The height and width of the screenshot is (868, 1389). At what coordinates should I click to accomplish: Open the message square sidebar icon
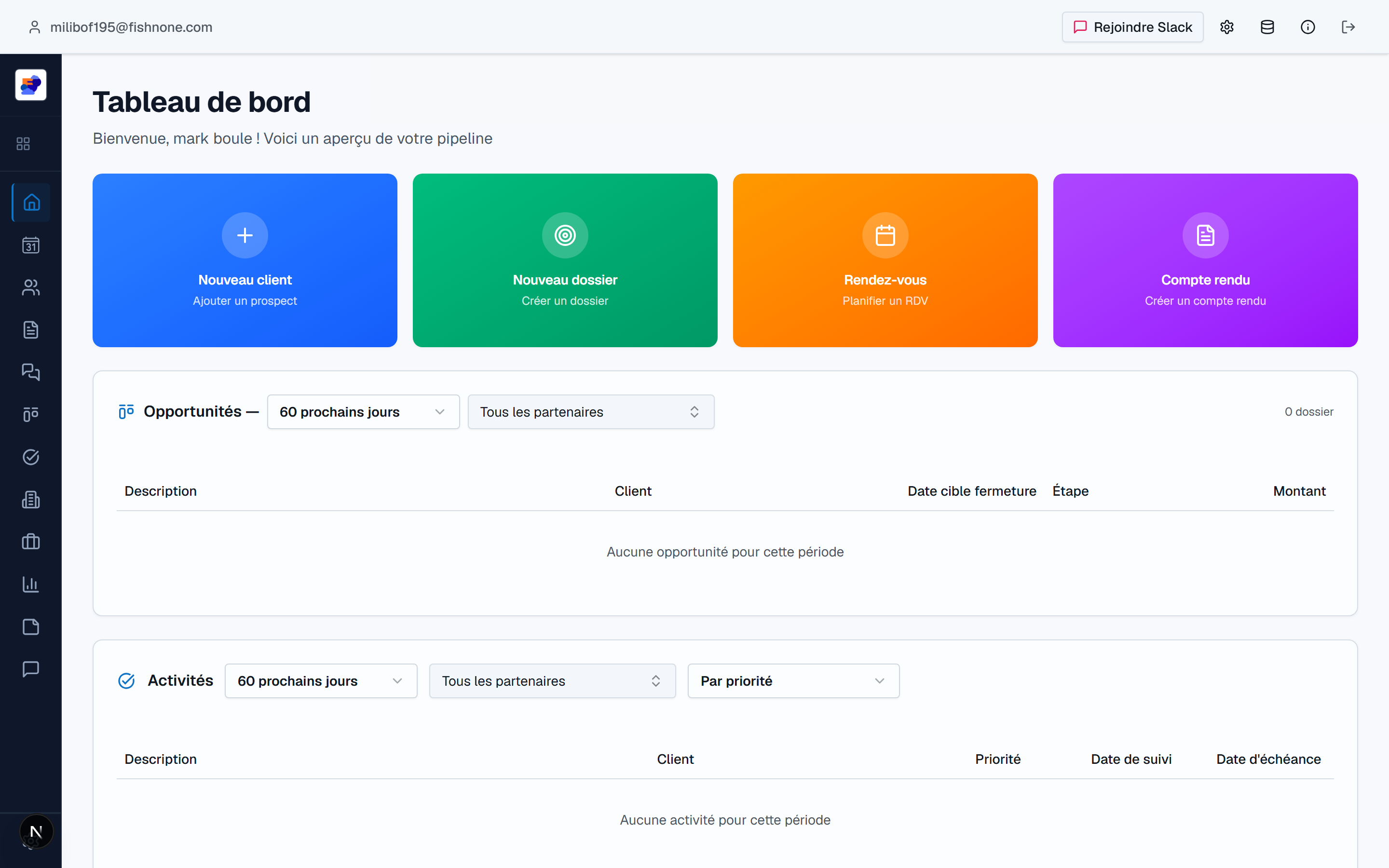point(31,669)
